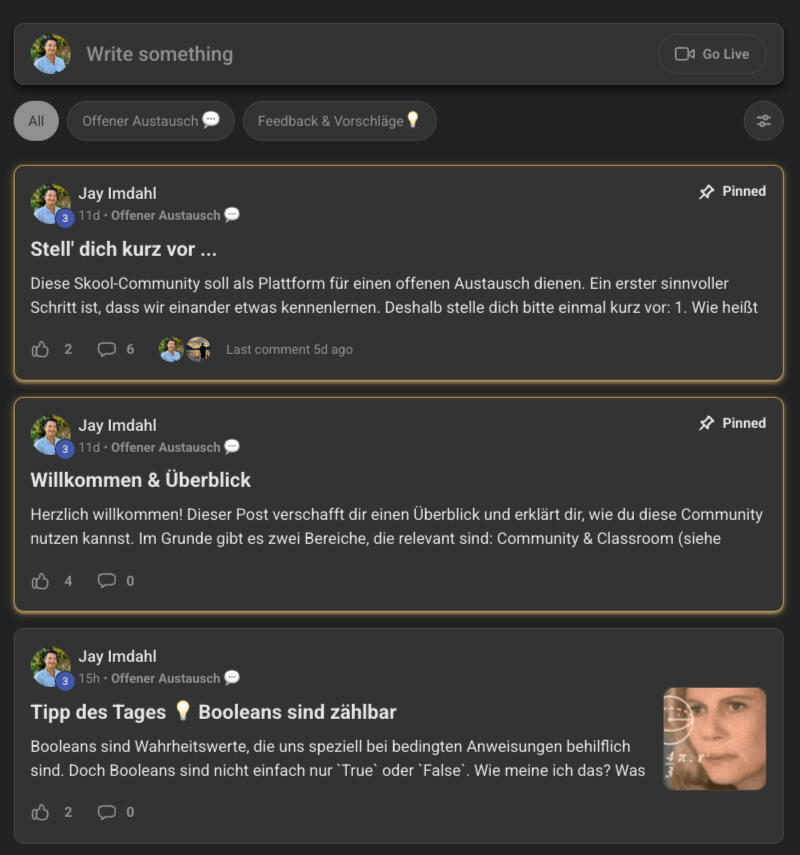Click the pin icon on "Willkommen & Überblick"
The height and width of the screenshot is (855, 800).
click(707, 423)
